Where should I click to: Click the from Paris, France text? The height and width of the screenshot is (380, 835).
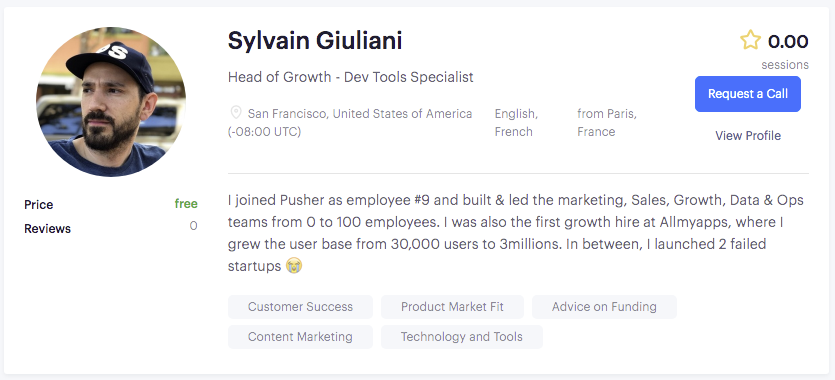(x=607, y=122)
